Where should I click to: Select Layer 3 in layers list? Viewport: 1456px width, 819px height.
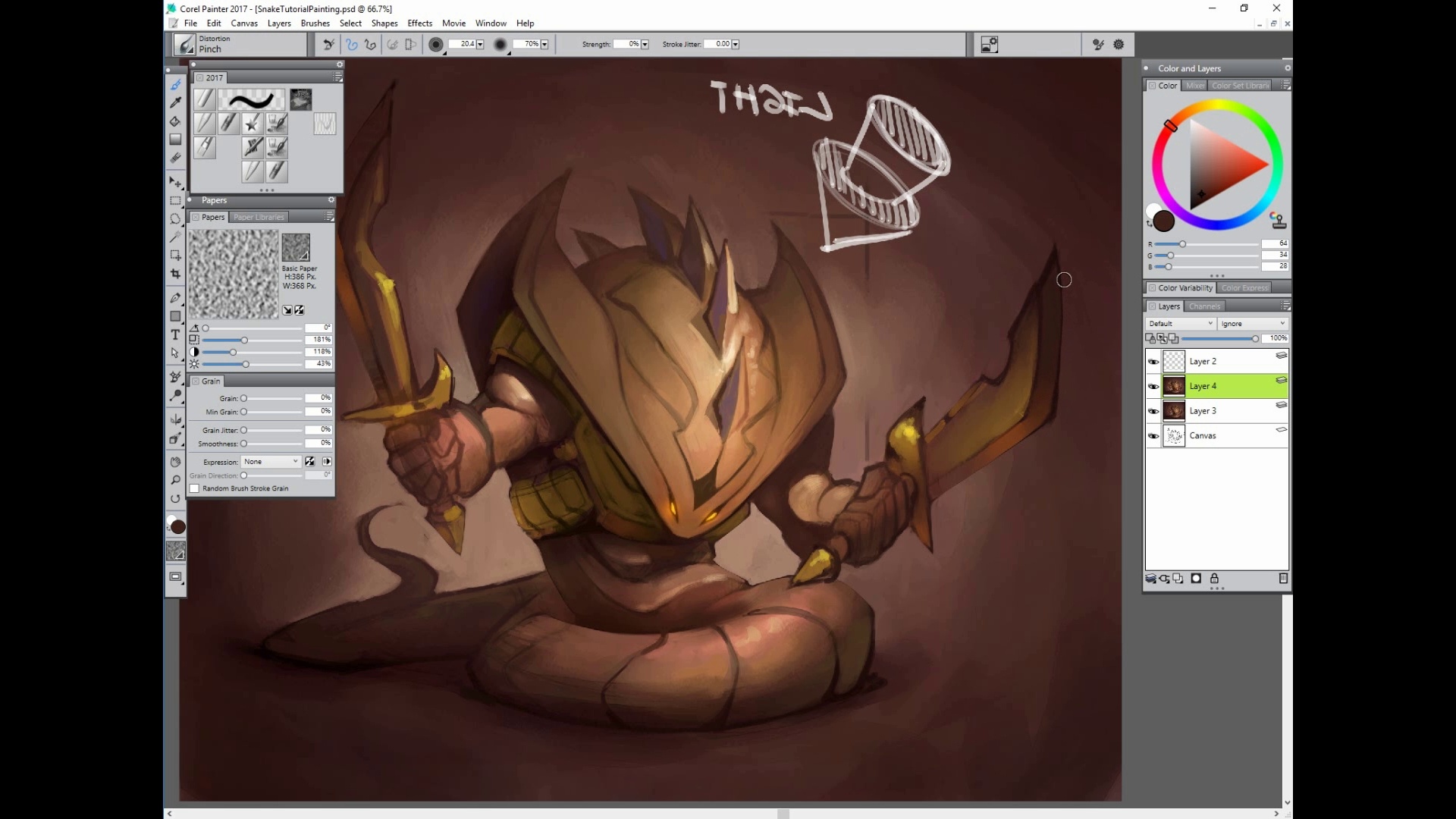click(1203, 411)
